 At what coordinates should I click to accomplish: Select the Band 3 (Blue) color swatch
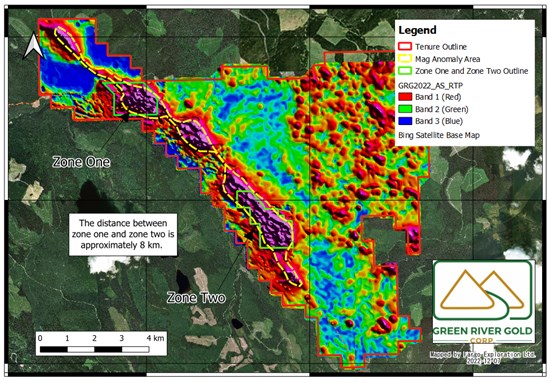coord(405,121)
